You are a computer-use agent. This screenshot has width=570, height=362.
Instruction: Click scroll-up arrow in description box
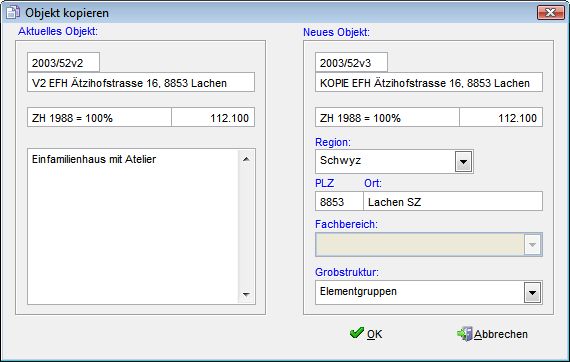click(246, 159)
